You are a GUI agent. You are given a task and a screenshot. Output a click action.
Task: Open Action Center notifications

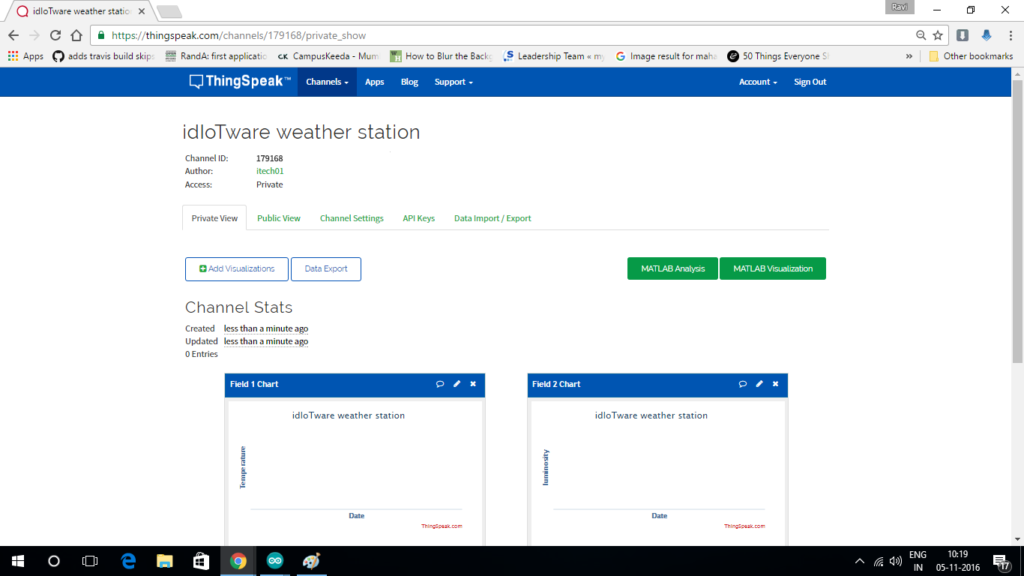coord(1001,561)
